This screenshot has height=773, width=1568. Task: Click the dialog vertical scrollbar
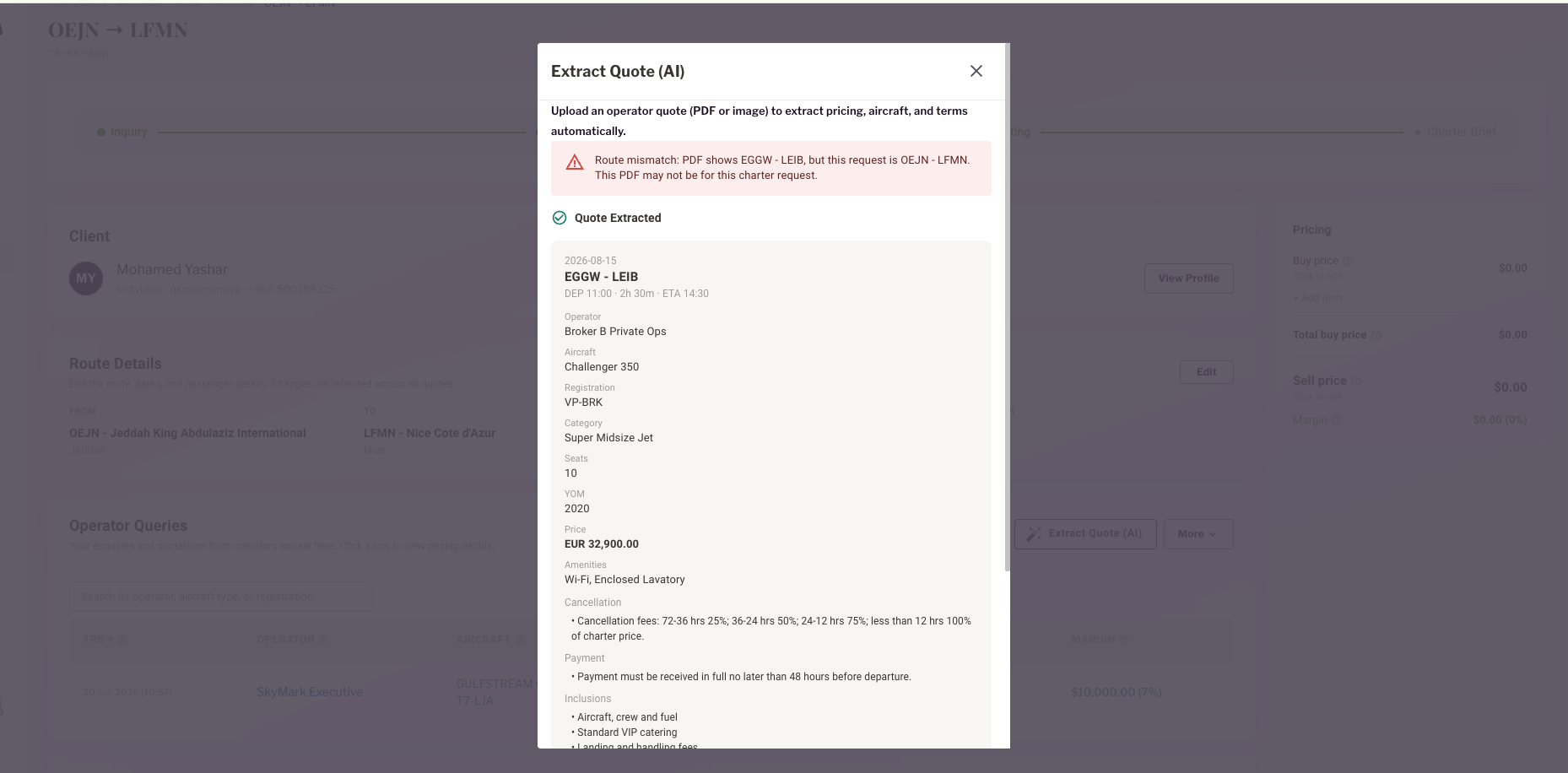point(1007,308)
